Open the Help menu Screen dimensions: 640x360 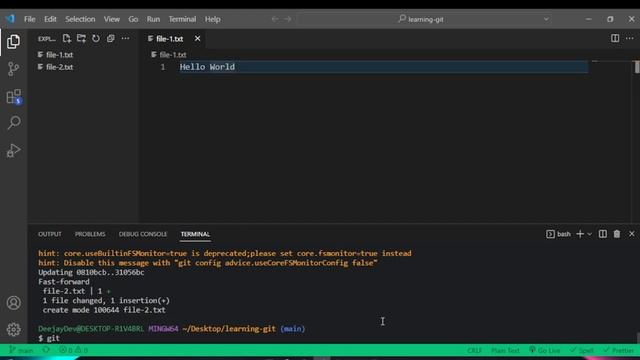212,19
